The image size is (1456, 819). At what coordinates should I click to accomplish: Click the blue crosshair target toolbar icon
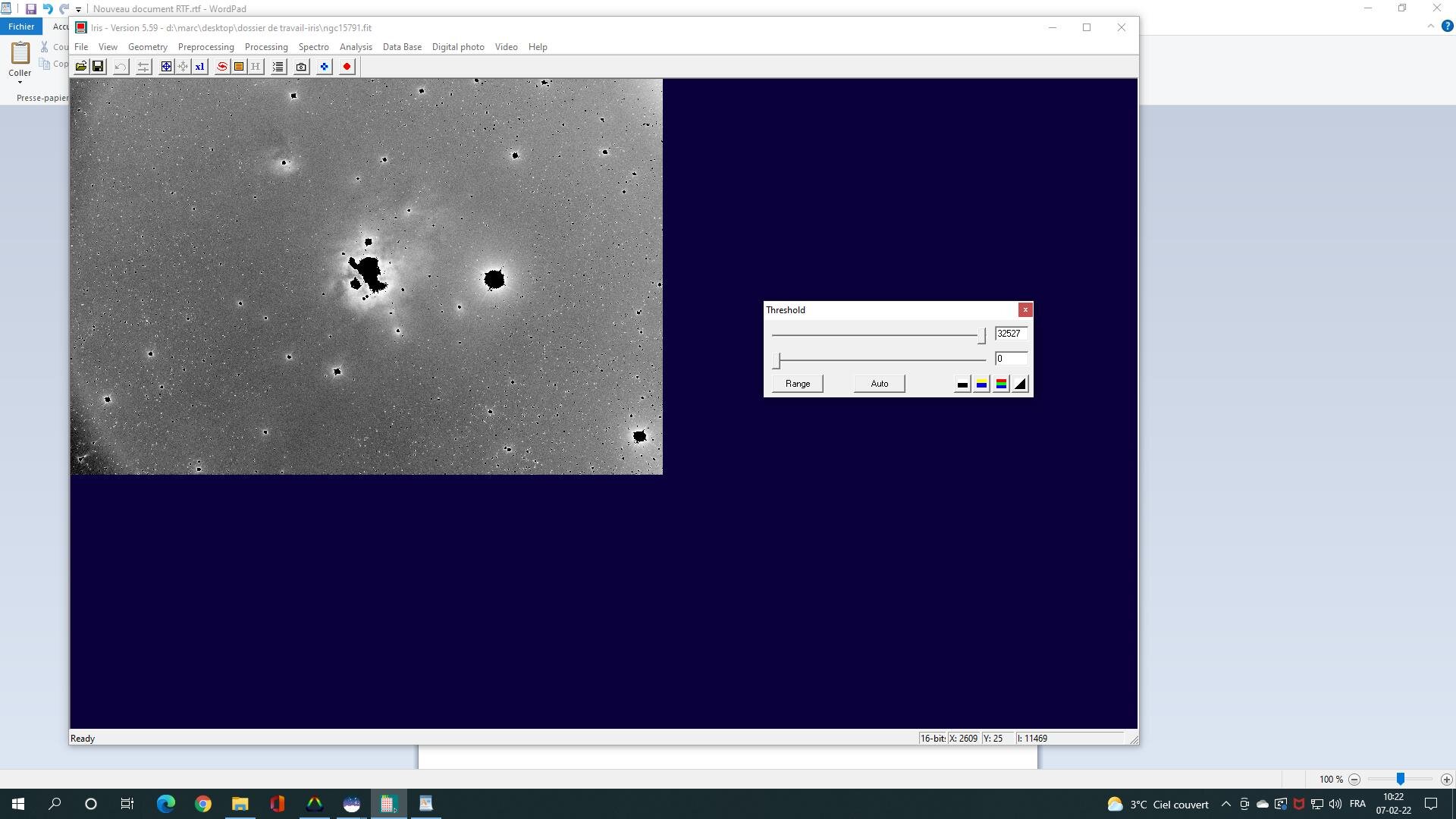click(x=166, y=67)
